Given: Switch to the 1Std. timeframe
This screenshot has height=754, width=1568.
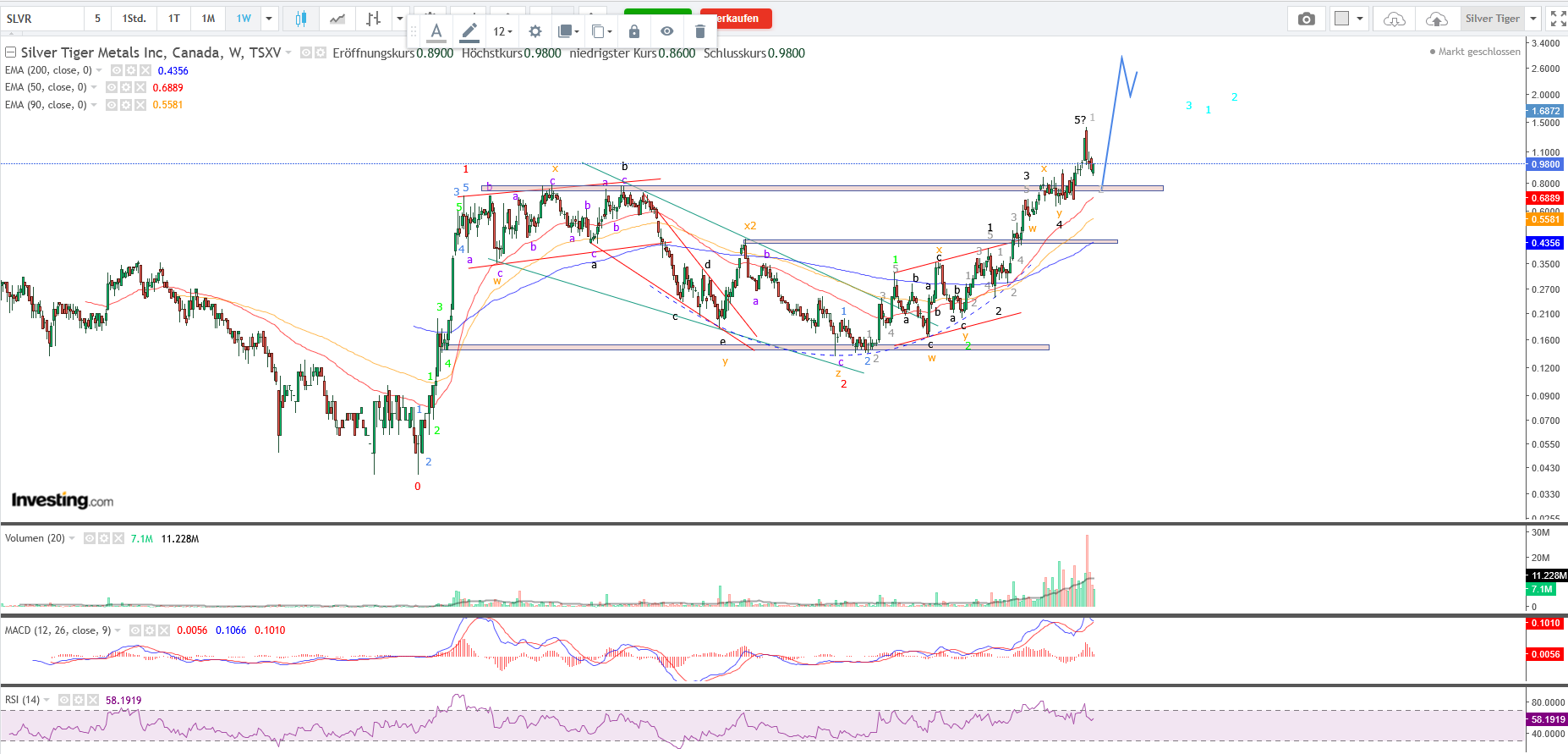Looking at the screenshot, I should pos(134,19).
